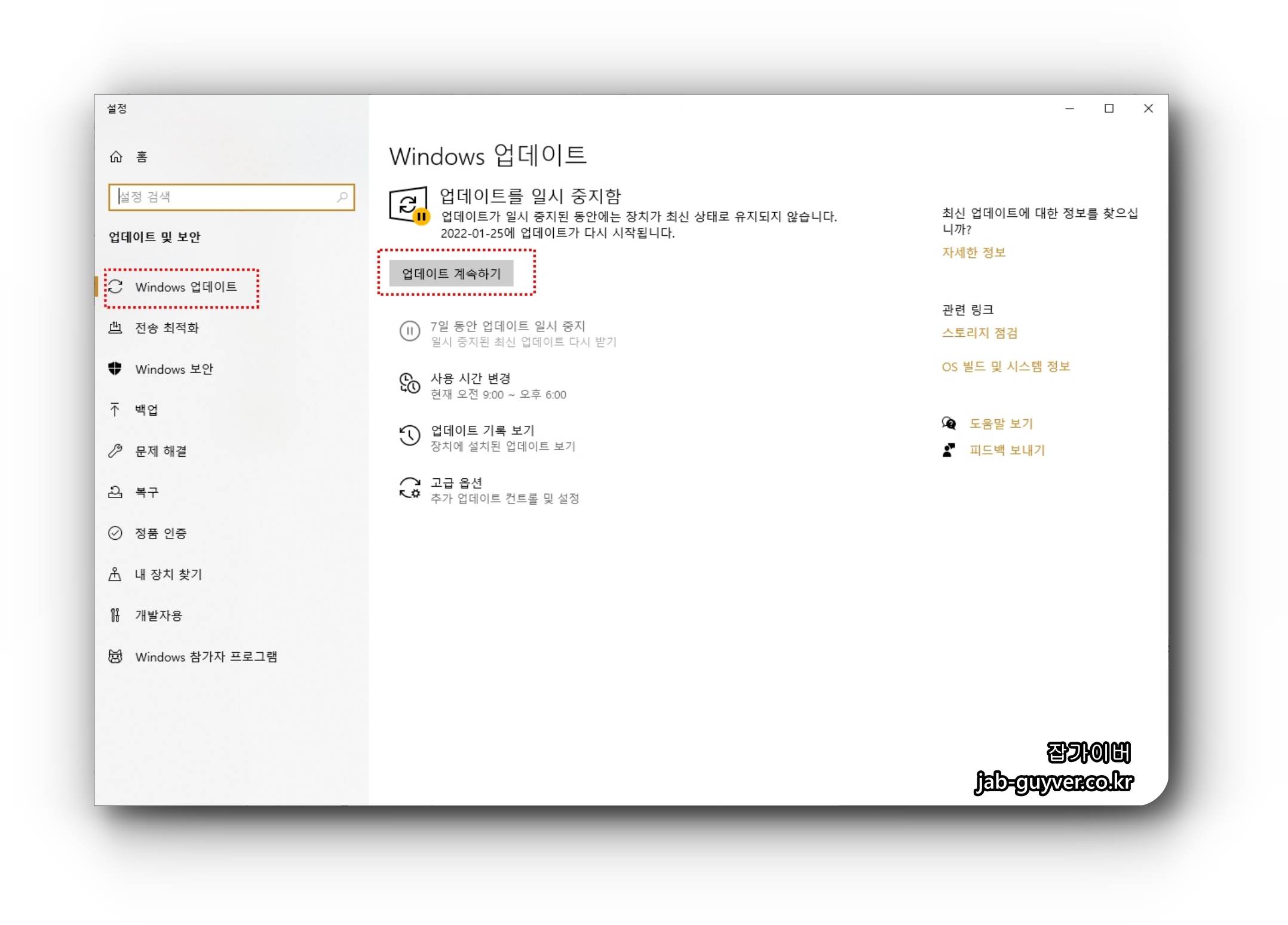Viewport: 1288px width, 925px height.
Task: Click 정품 인증 checkmark icon
Action: (x=115, y=533)
